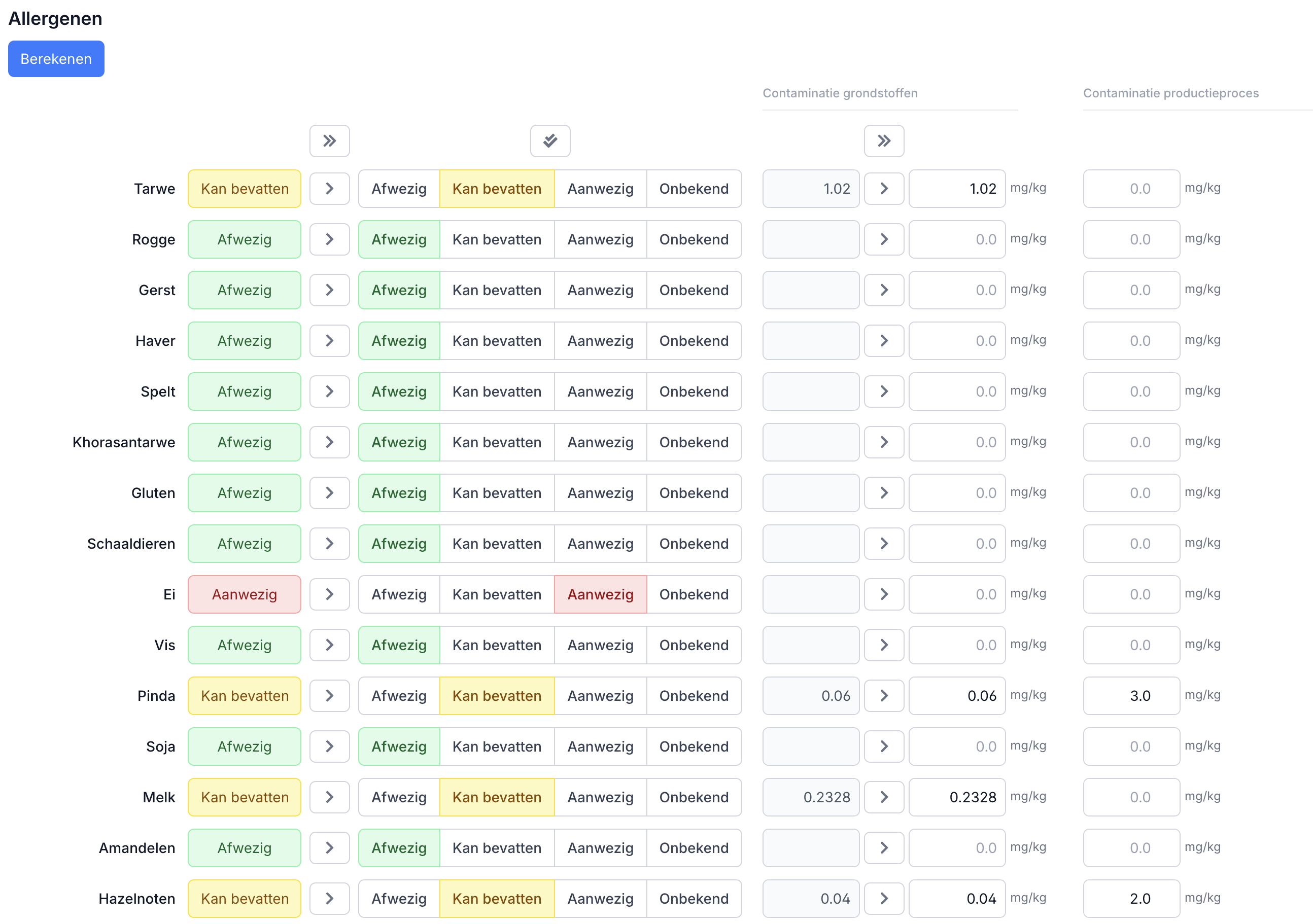This screenshot has width=1313, height=924.
Task: Click the double-check confirm-all icon
Action: click(x=549, y=140)
